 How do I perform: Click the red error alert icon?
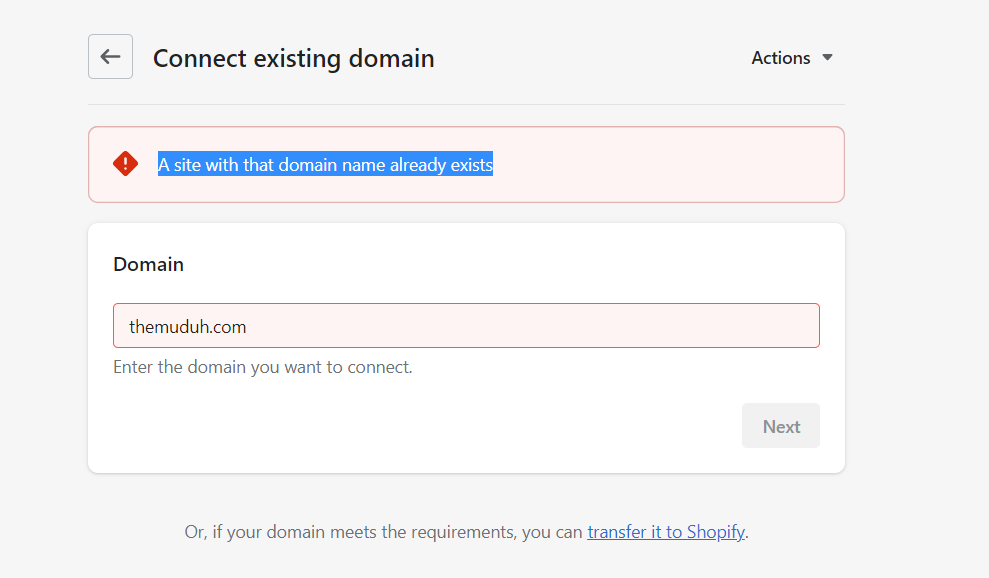coord(125,164)
